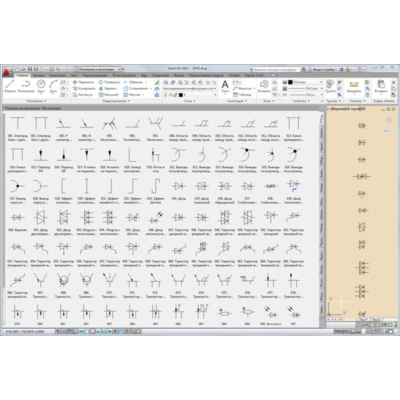
Task: Select the Круг circle tool
Action: 41,86
